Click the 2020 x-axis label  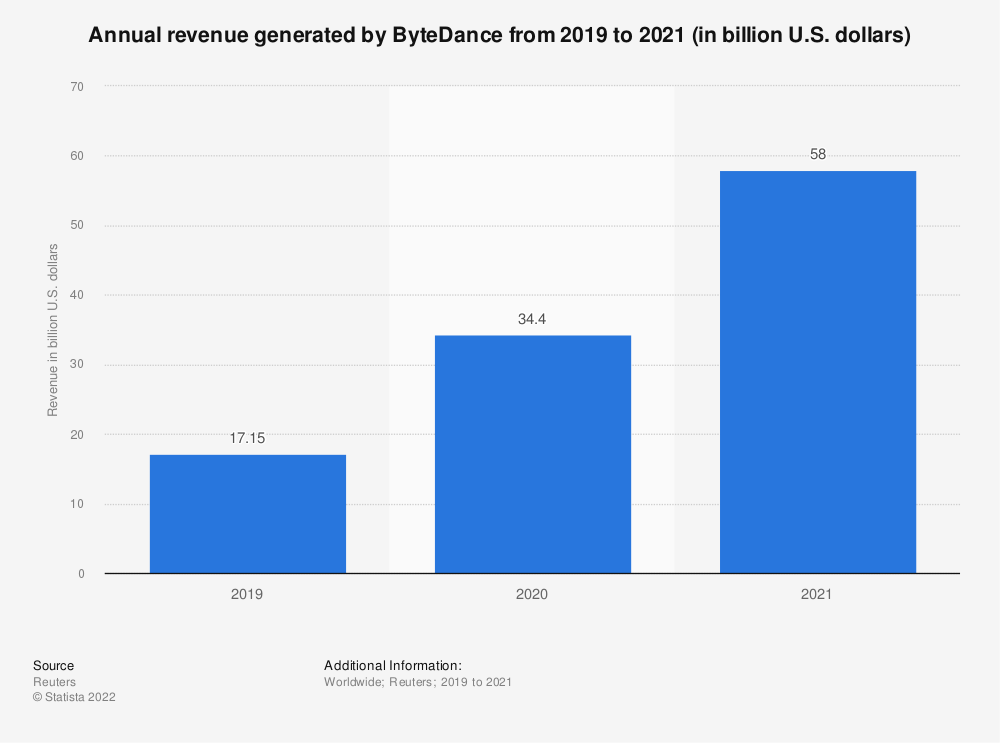tap(532, 594)
